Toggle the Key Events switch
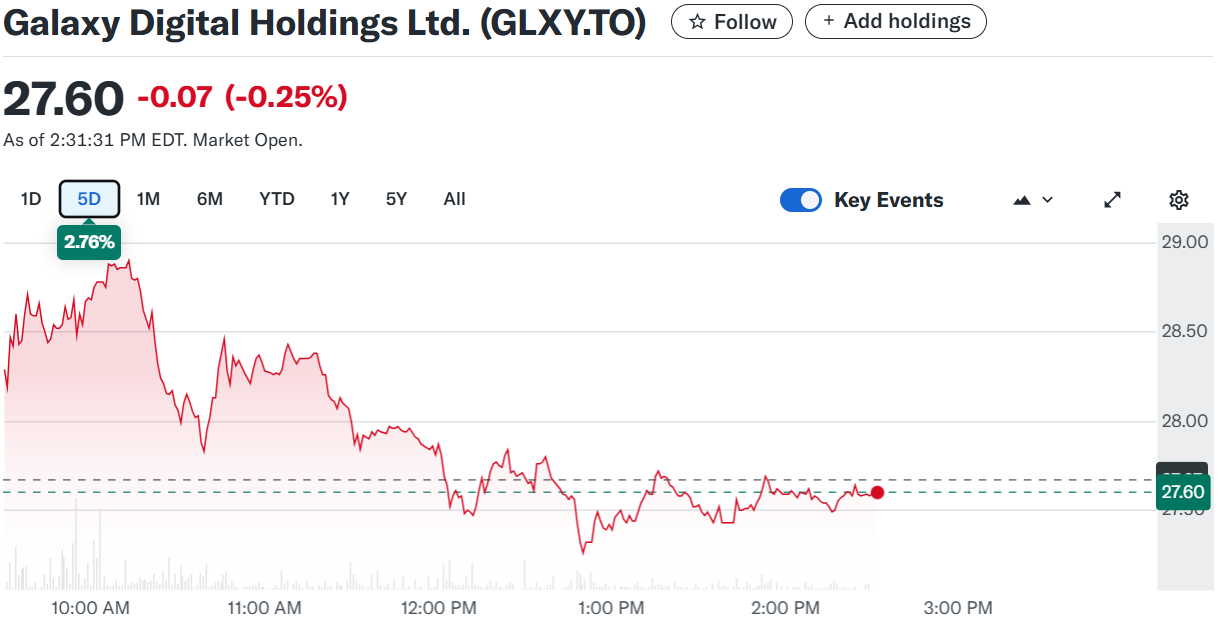The image size is (1228, 639). [x=800, y=200]
